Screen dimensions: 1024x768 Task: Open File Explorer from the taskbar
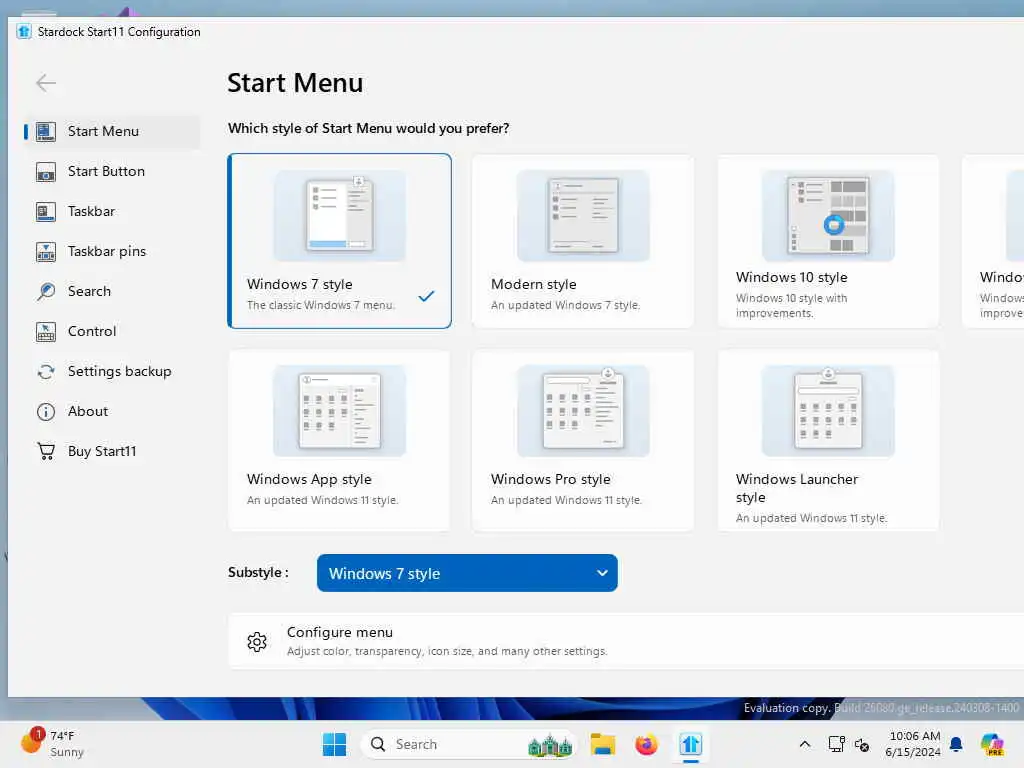[x=603, y=744]
